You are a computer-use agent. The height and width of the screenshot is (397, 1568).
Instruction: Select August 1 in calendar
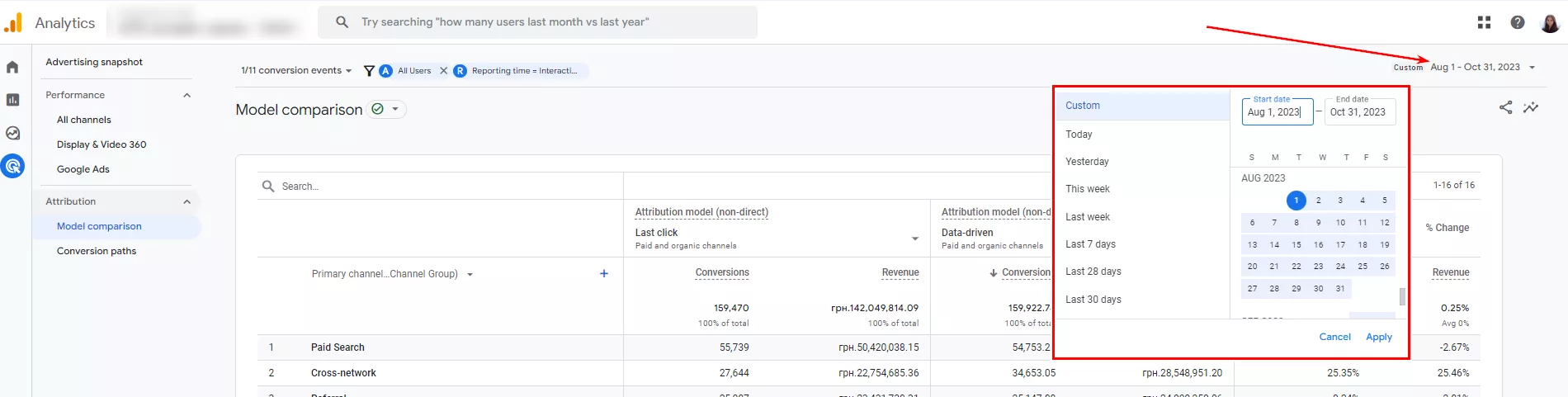1296,201
